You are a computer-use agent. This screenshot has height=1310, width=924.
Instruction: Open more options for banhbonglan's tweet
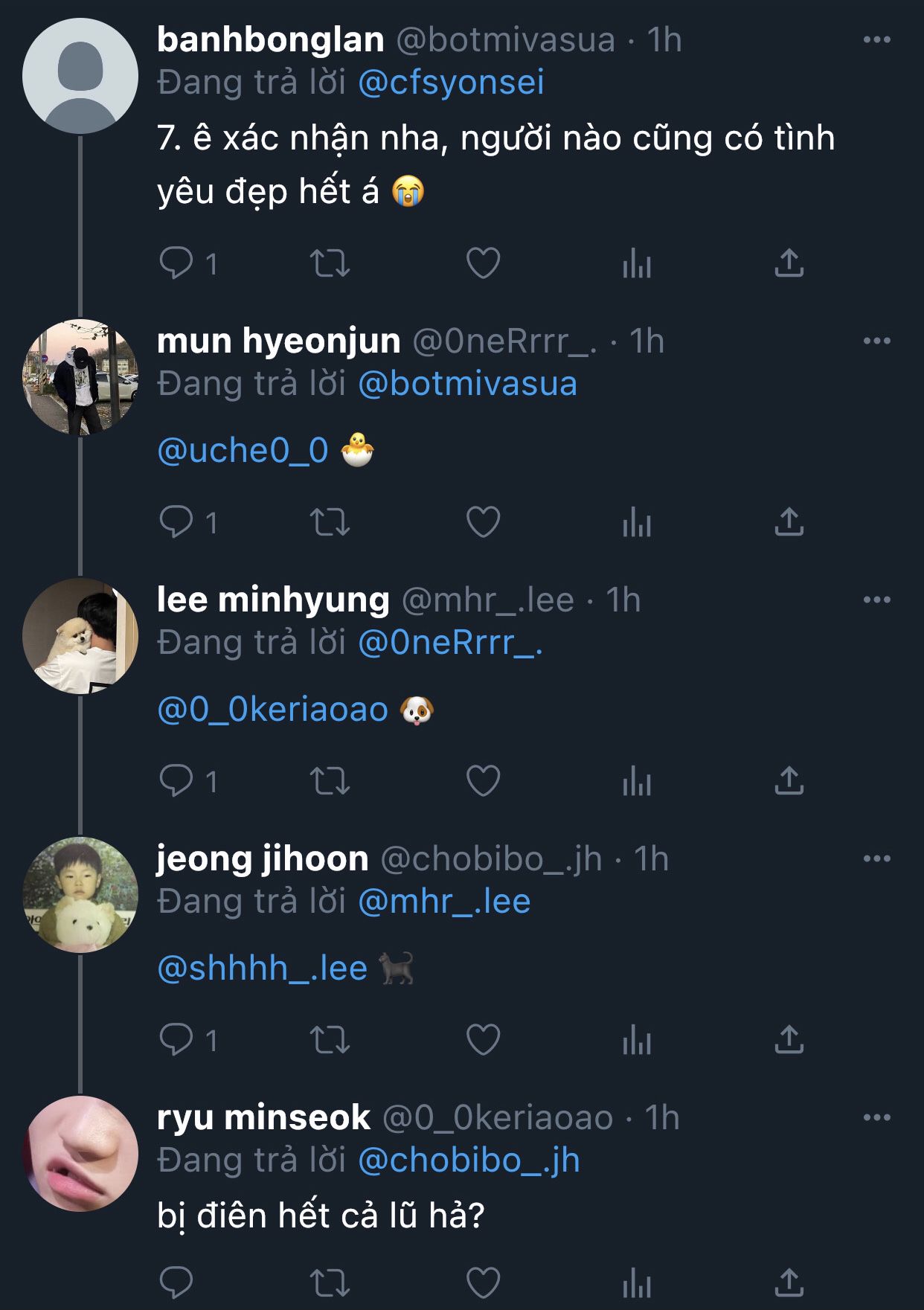[876, 40]
